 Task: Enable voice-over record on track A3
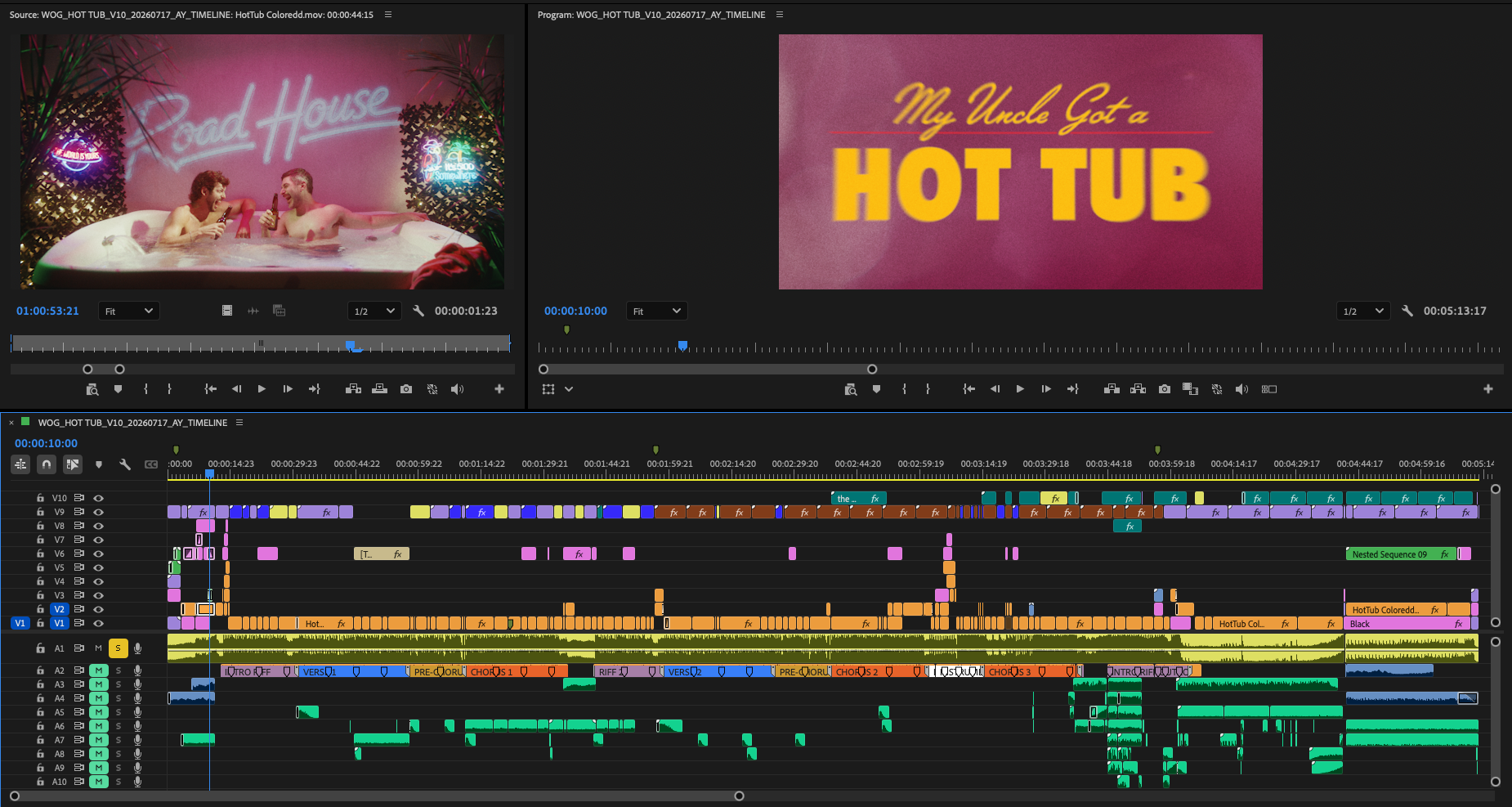click(137, 684)
